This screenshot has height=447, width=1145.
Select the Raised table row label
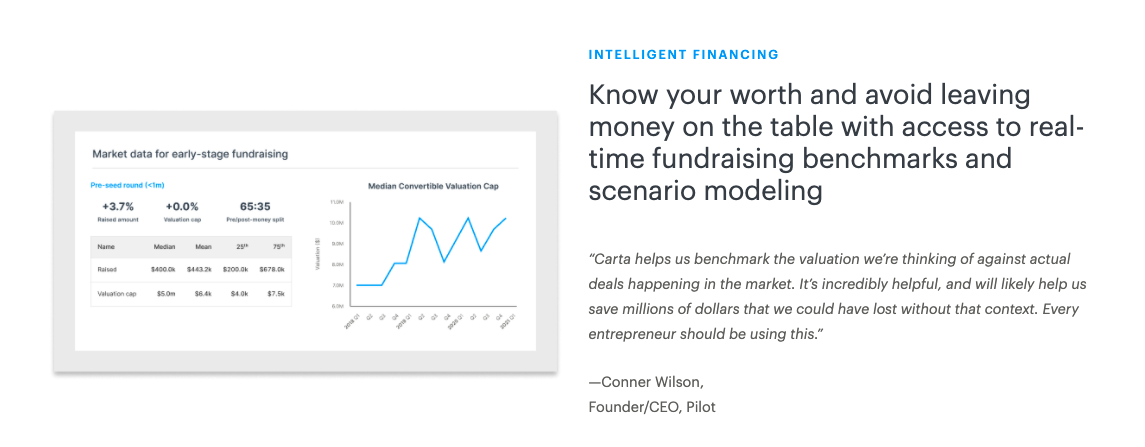[107, 270]
